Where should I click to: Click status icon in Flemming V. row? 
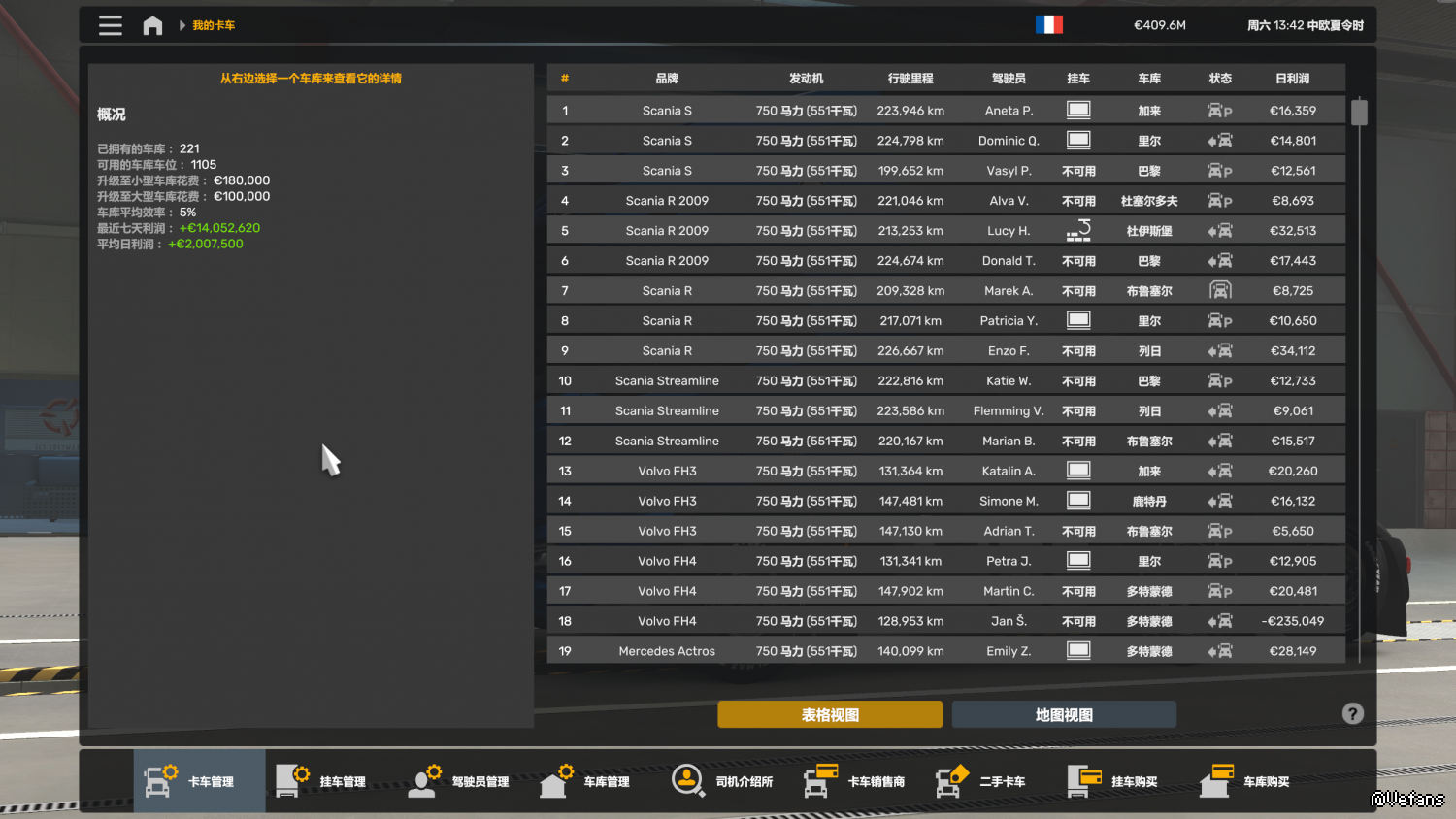click(1220, 411)
